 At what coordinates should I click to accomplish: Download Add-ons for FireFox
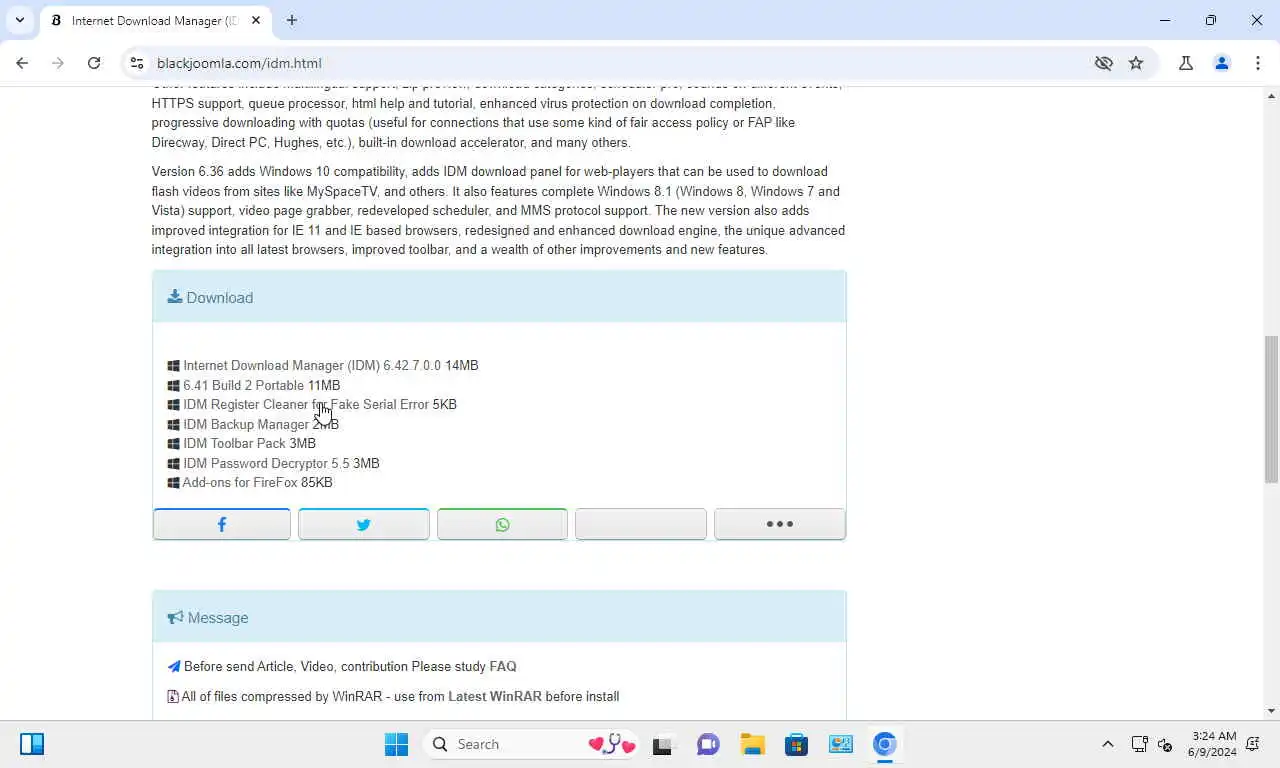tap(240, 482)
